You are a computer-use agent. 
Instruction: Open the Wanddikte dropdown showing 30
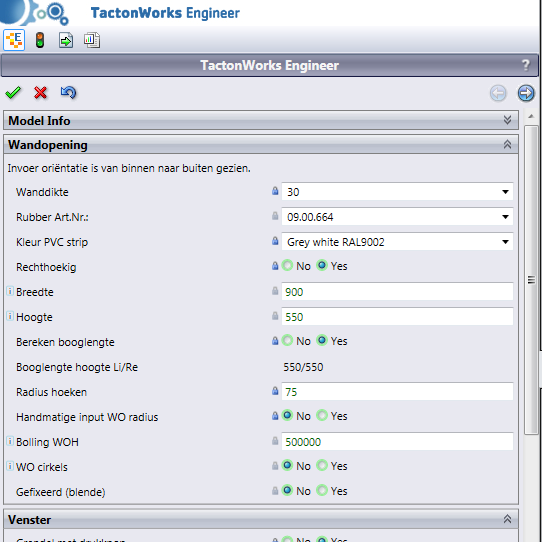coord(397,191)
